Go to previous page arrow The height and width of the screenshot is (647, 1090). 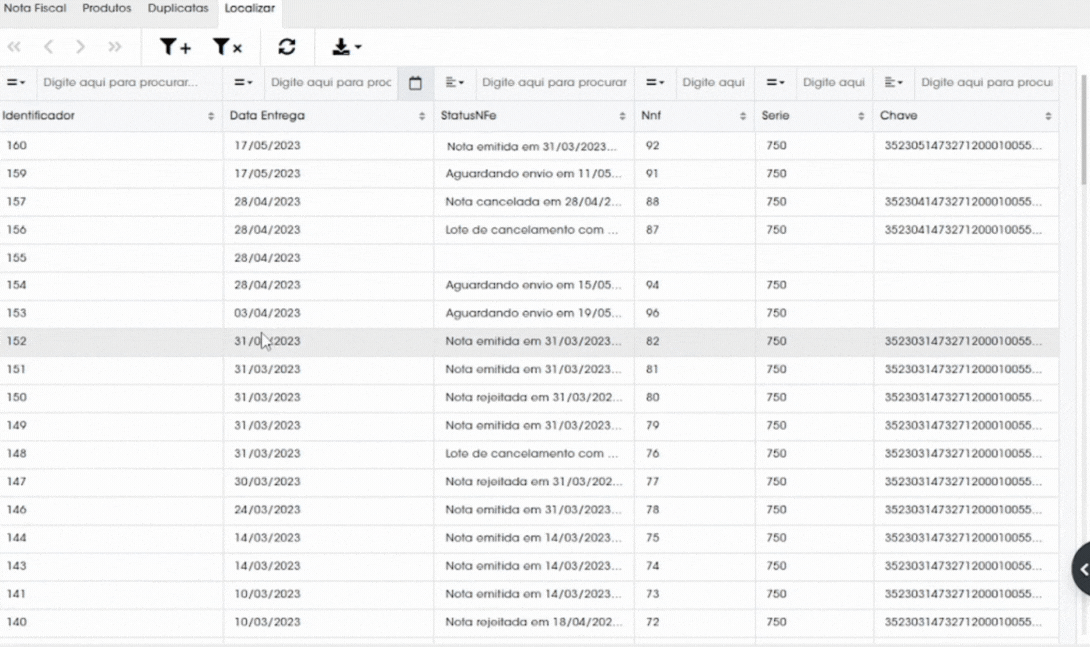48,47
